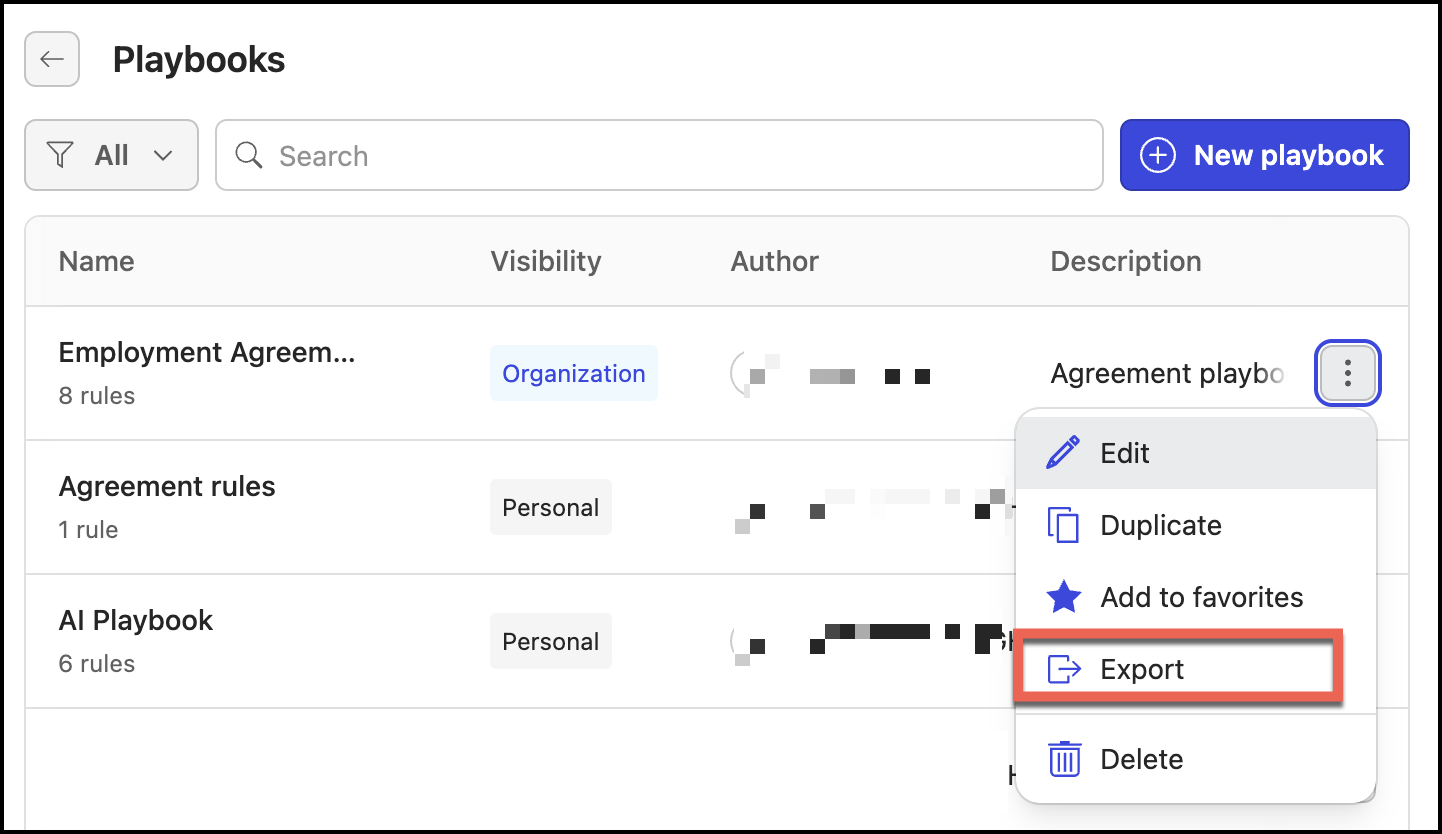1442x834 pixels.
Task: Focus the Search input field
Action: tap(659, 155)
